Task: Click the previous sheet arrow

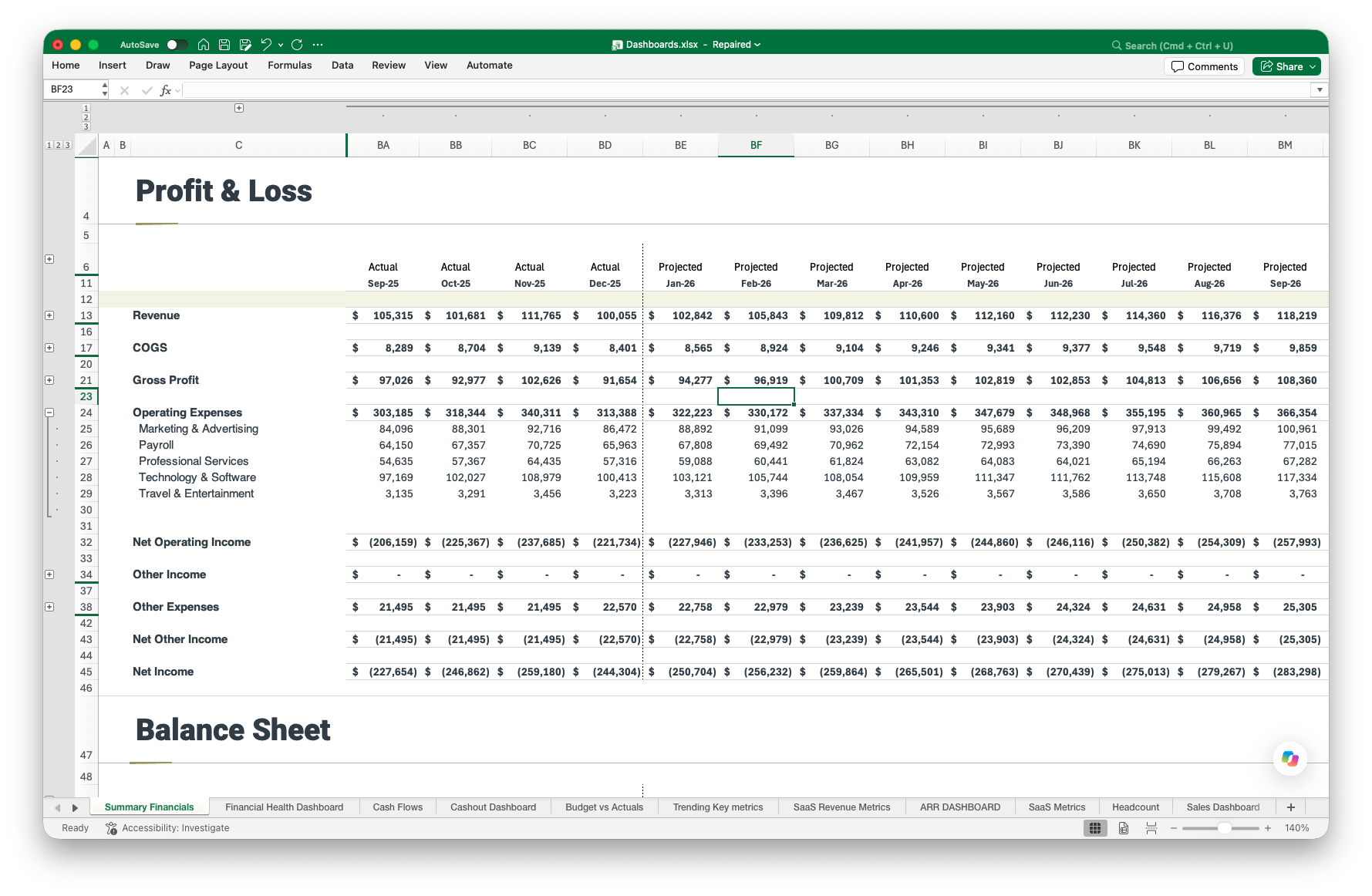Action: click(x=57, y=807)
